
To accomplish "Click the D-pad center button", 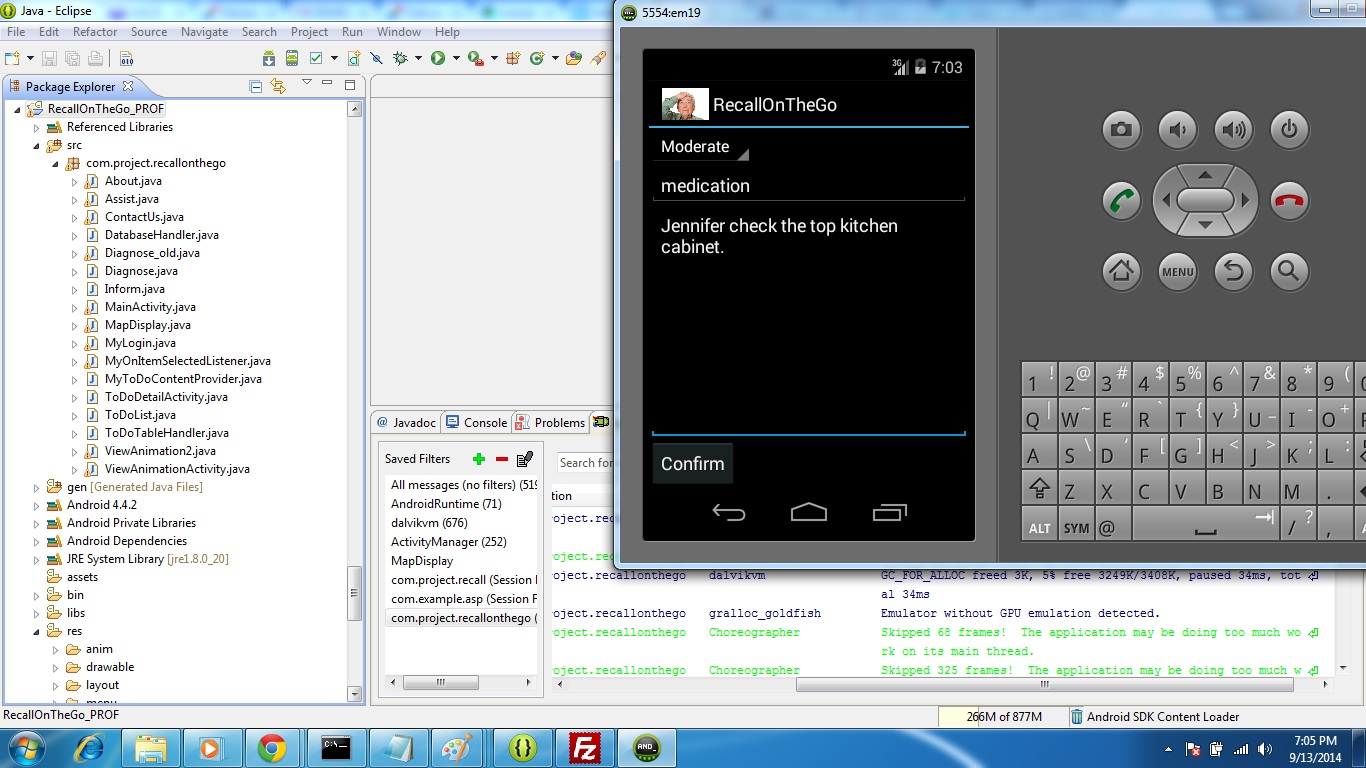I will pyautogui.click(x=1205, y=200).
